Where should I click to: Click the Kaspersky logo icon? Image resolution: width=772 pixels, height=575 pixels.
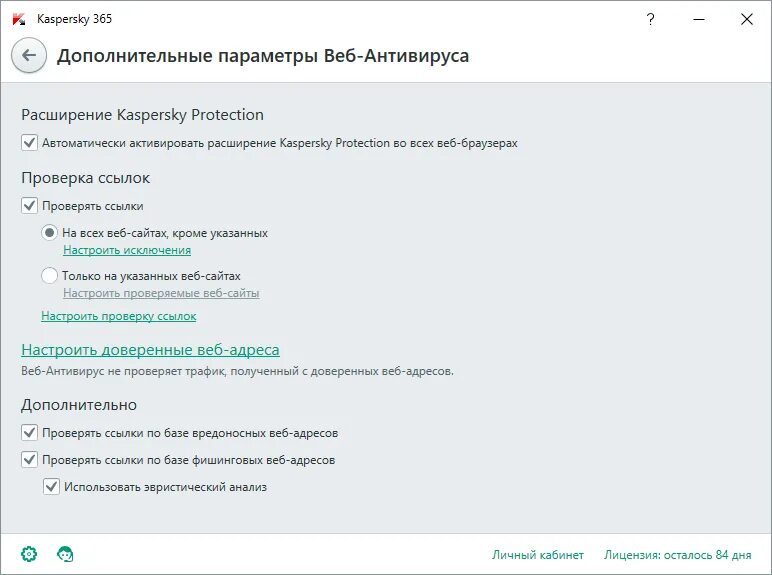tap(19, 19)
